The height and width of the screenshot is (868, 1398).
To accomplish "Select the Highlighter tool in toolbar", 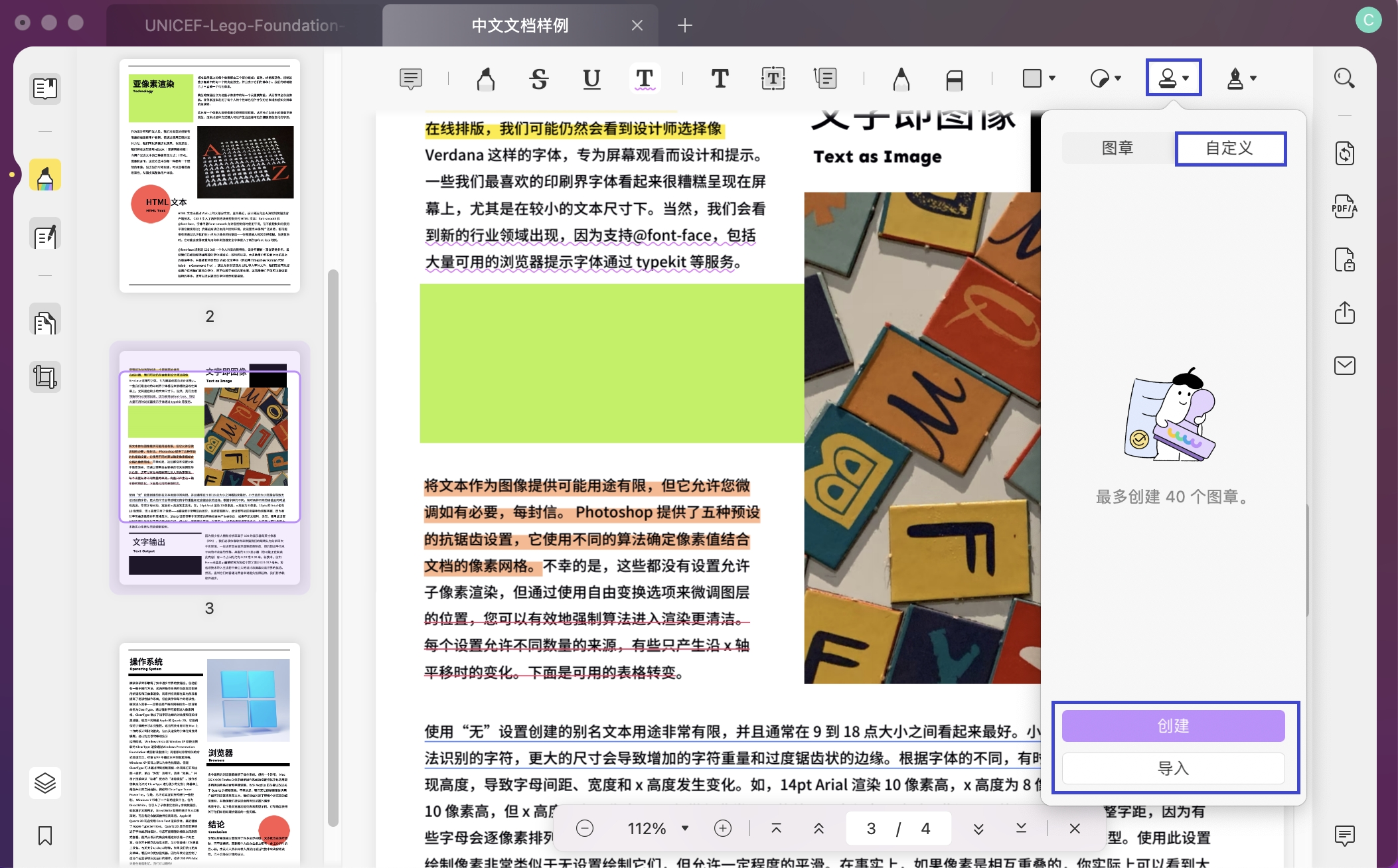I will point(486,79).
